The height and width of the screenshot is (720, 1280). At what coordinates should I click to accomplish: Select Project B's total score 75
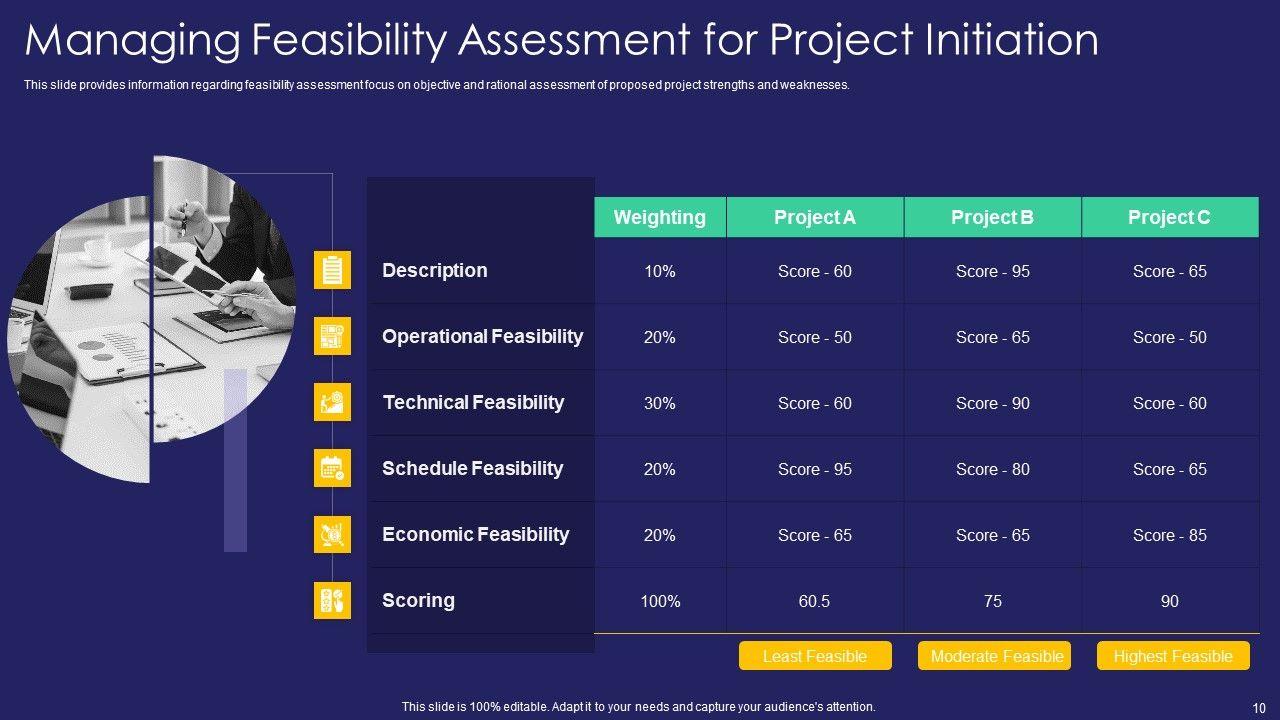pyautogui.click(x=992, y=601)
